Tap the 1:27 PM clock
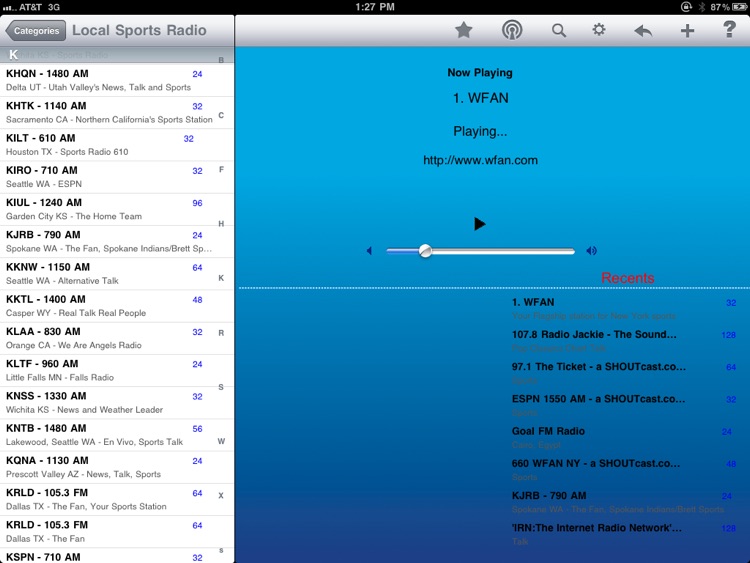The image size is (750, 563). click(375, 7)
